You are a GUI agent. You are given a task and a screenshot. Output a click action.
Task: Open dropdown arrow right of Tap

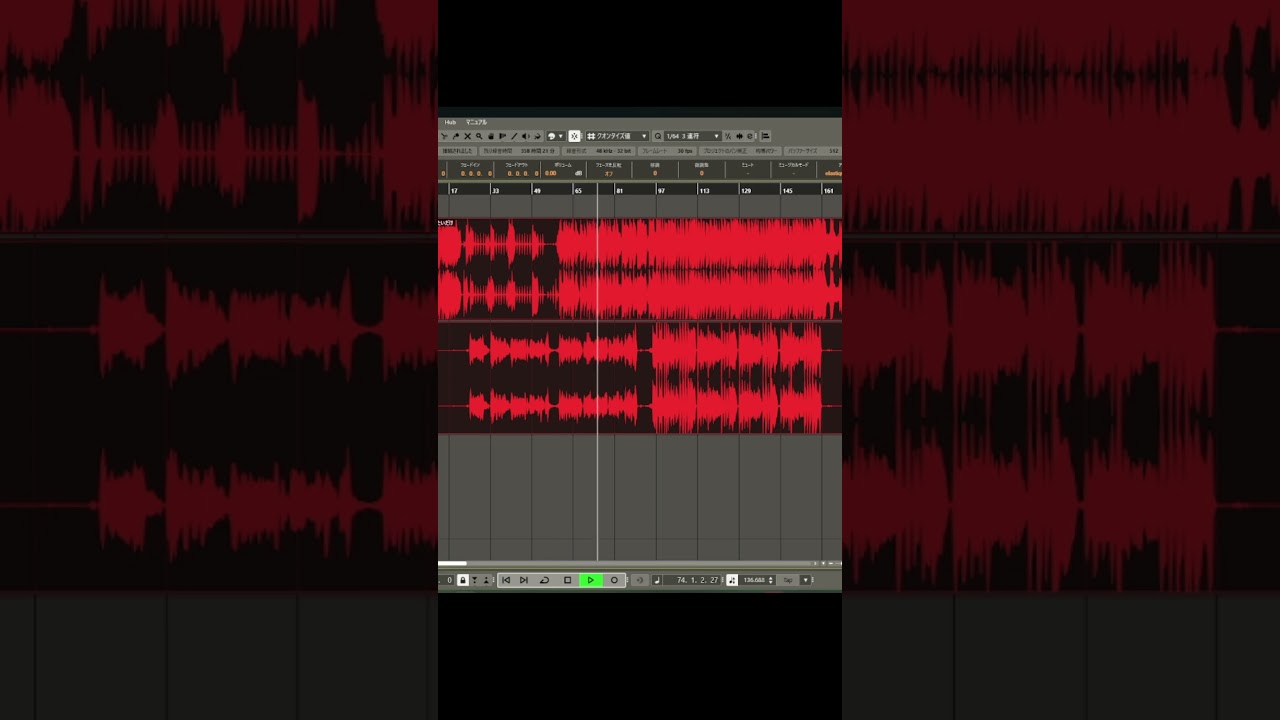point(805,580)
